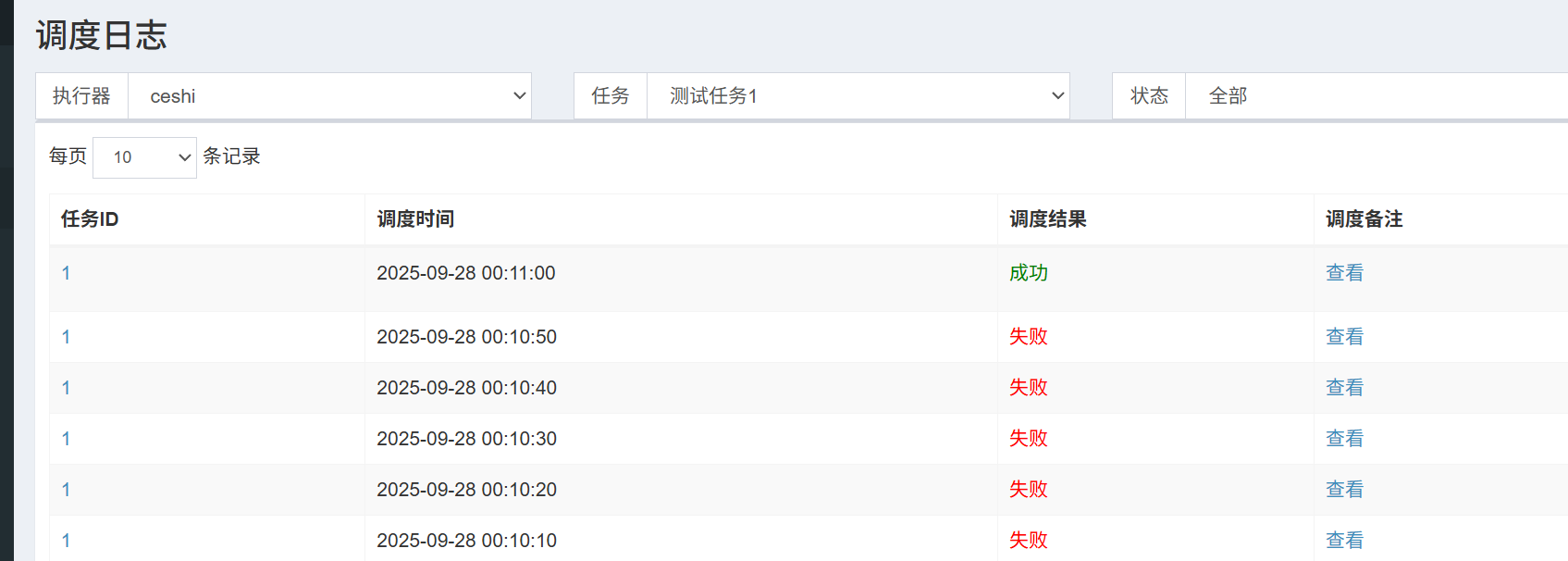Click the 调度备注 column header
Viewport: 1568px width, 561px height.
pyautogui.click(x=1364, y=219)
